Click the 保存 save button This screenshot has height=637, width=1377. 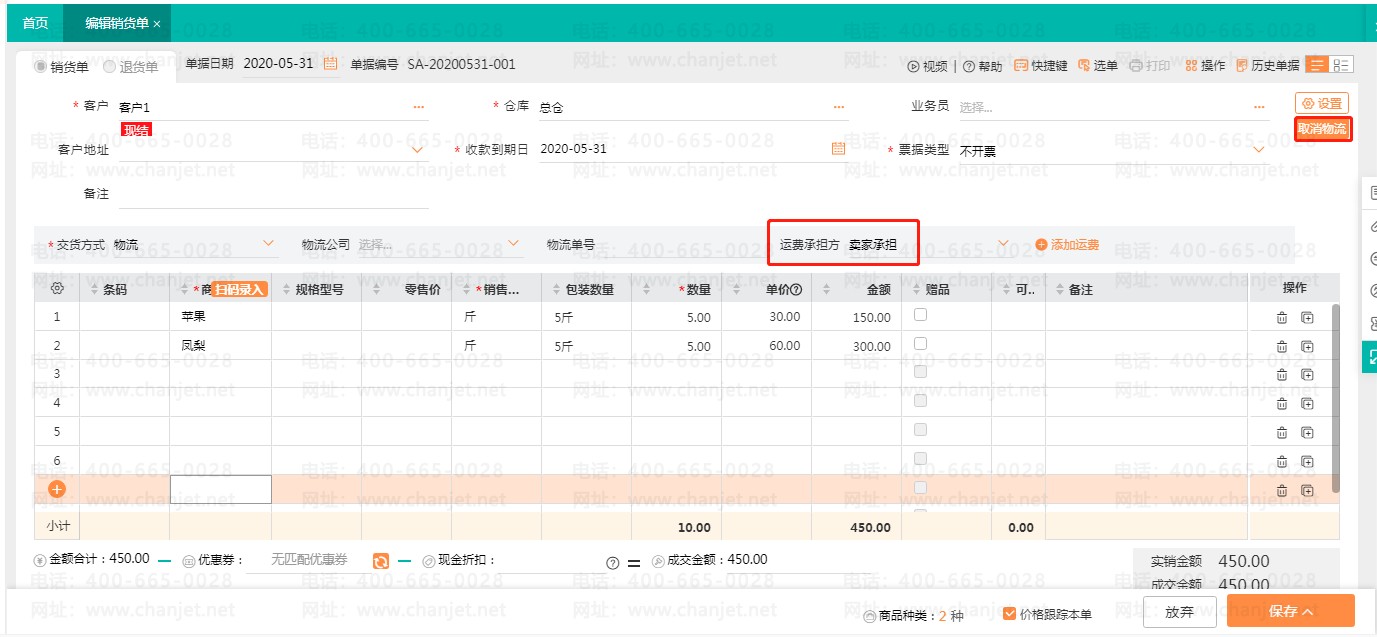pos(1290,611)
